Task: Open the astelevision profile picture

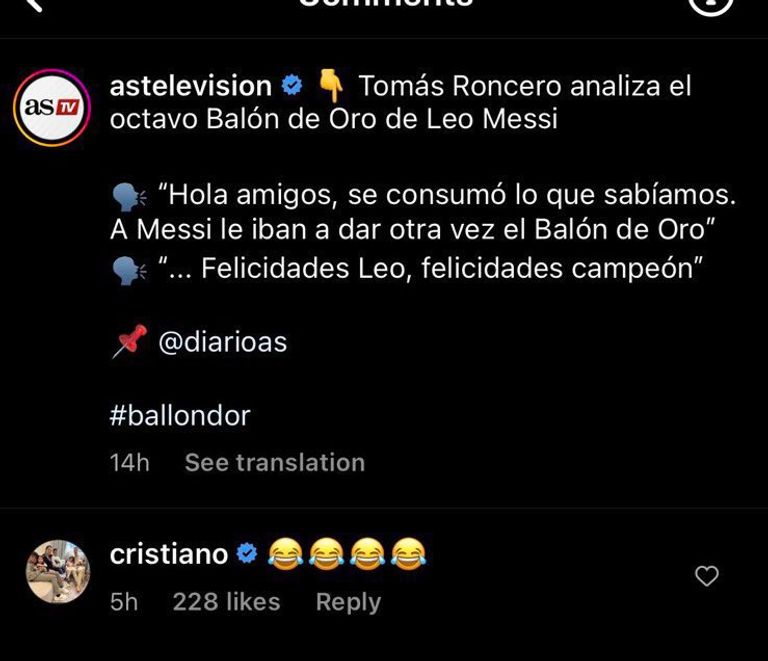Action: [x=51, y=108]
